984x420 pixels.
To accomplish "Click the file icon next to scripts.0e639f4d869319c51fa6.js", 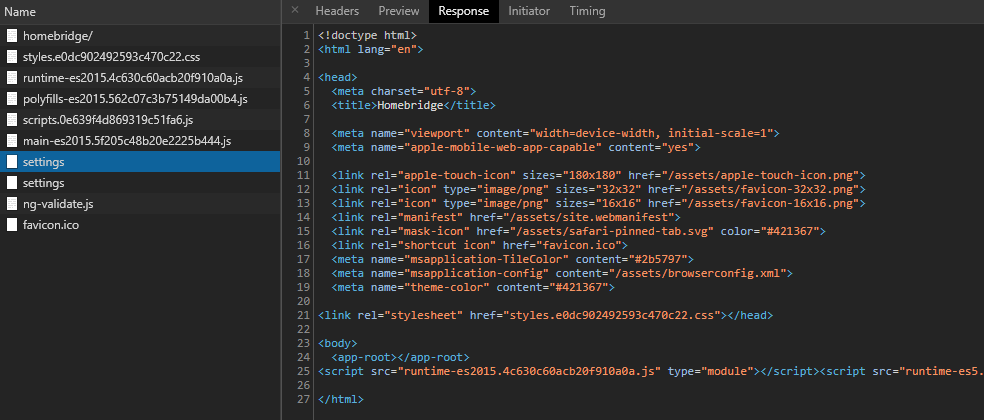I will pos(12,119).
